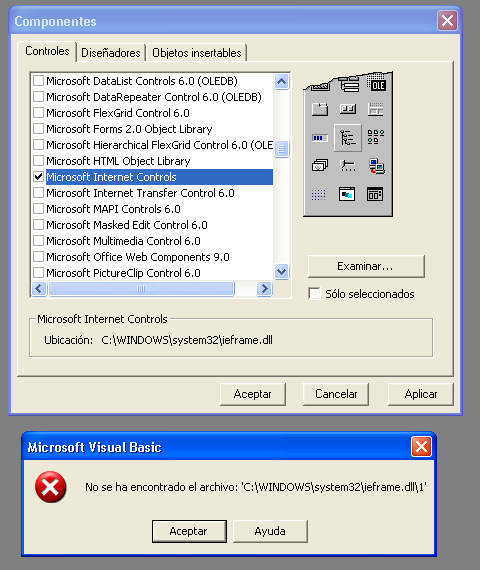Click Aceptar in the Microsoft Visual Basic error
This screenshot has width=480, height=570.
coord(189,531)
